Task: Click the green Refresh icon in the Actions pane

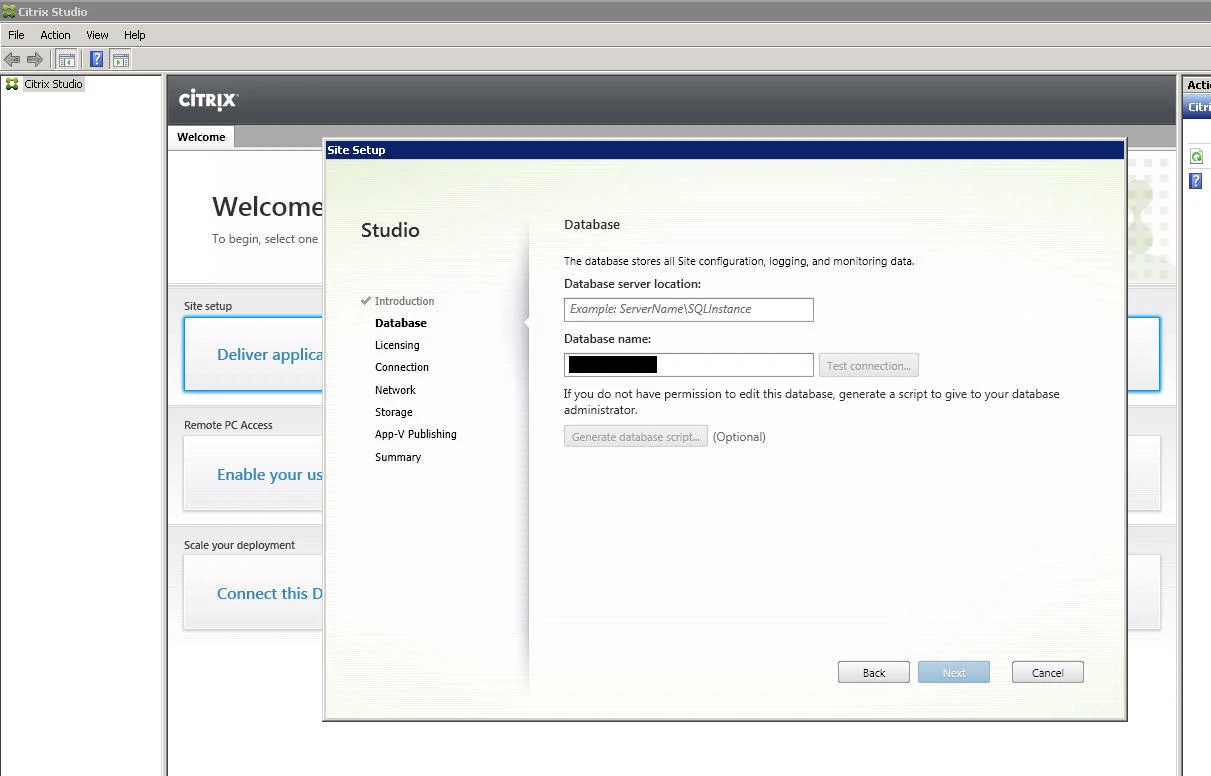Action: 1196,156
